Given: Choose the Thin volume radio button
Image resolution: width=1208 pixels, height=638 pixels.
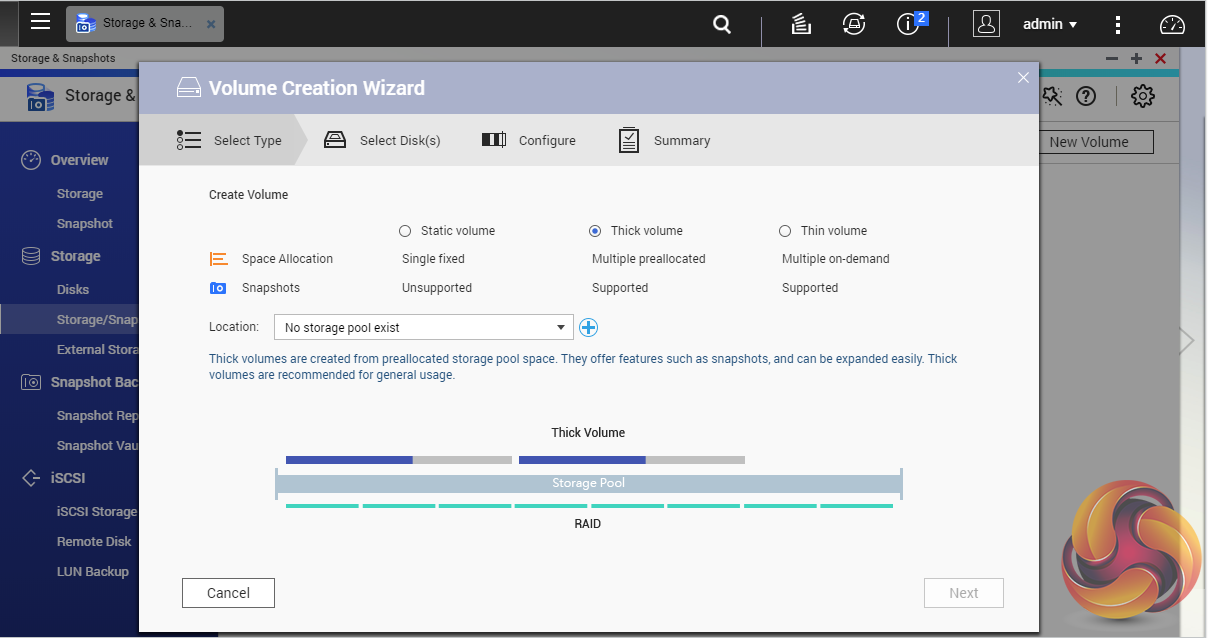Looking at the screenshot, I should (785, 231).
